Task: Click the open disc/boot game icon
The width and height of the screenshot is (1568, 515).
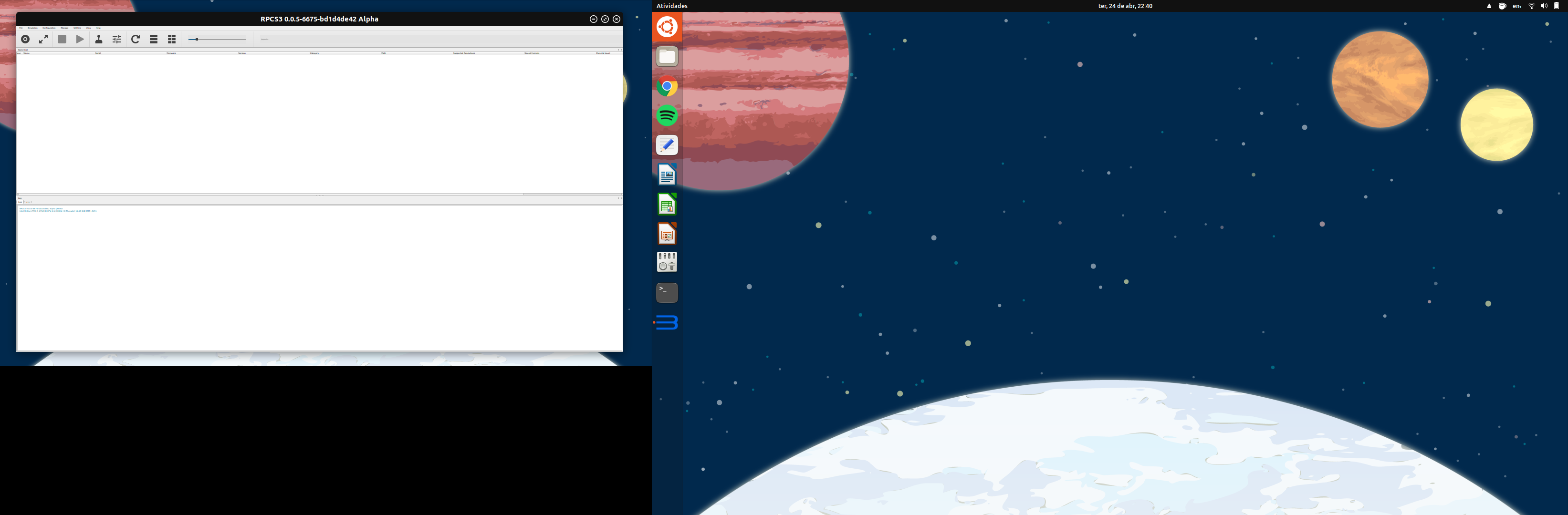Action: [25, 39]
